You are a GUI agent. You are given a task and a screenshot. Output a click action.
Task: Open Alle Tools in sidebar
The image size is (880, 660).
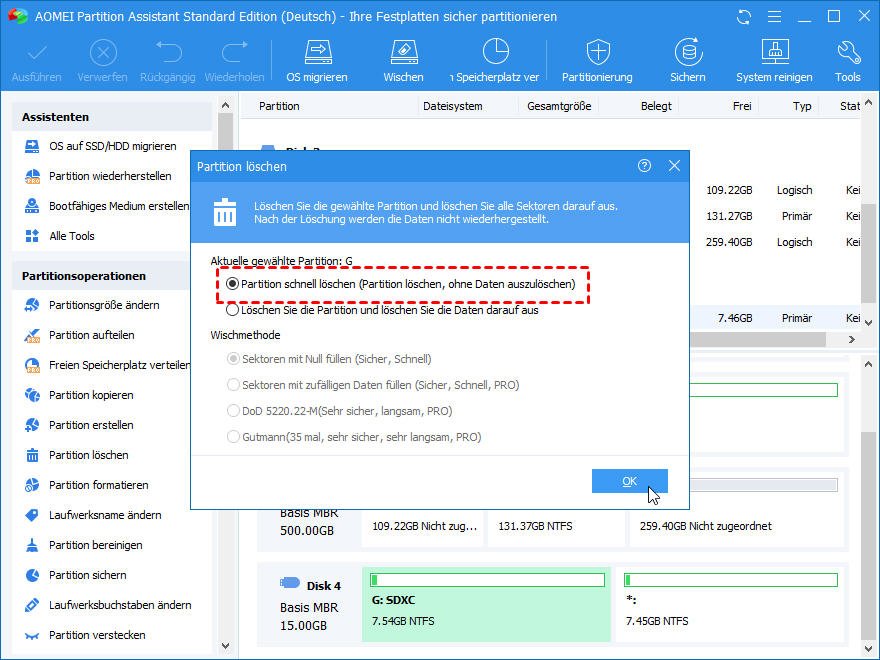click(60, 236)
